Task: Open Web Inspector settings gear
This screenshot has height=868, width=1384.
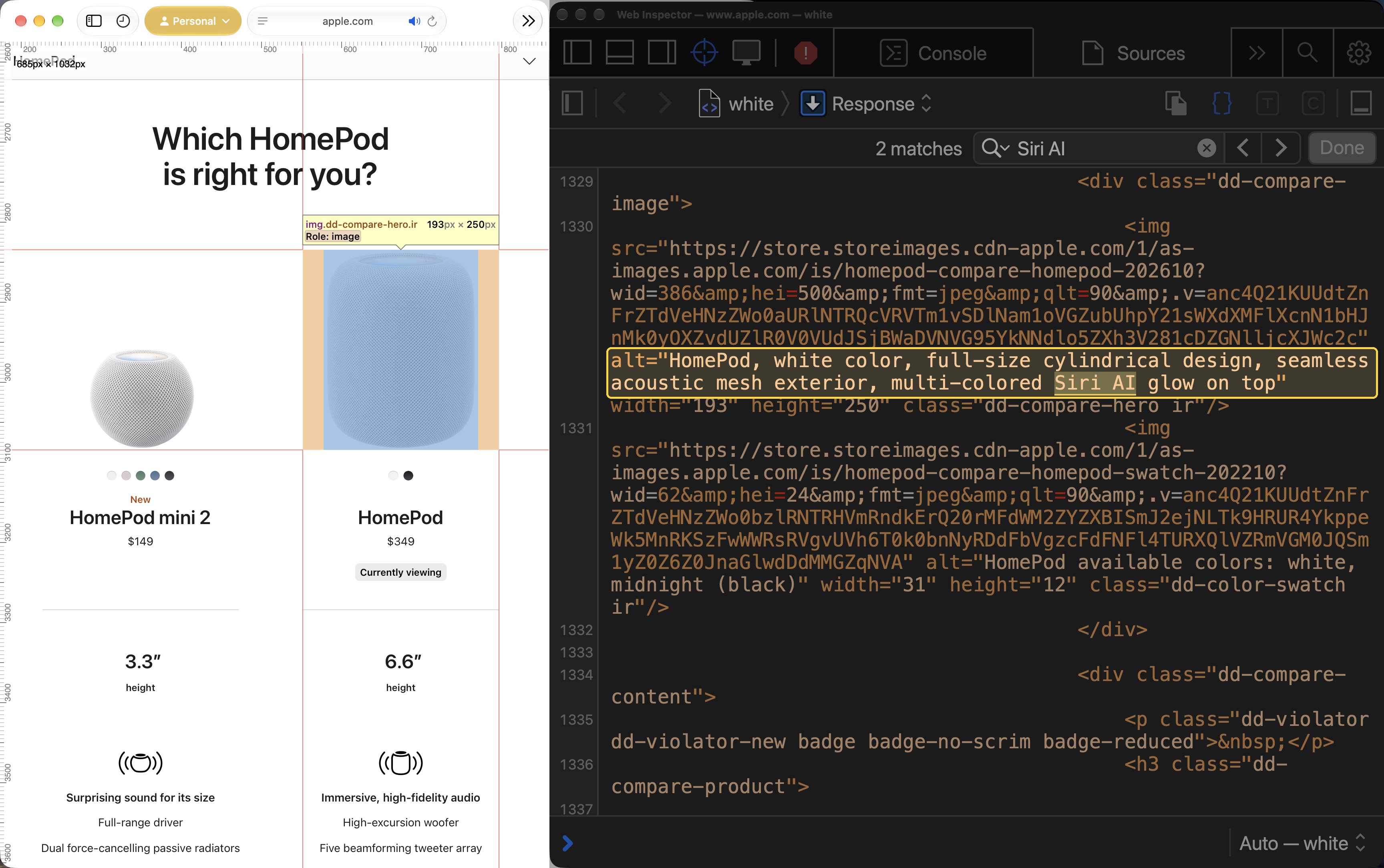Action: (x=1359, y=53)
